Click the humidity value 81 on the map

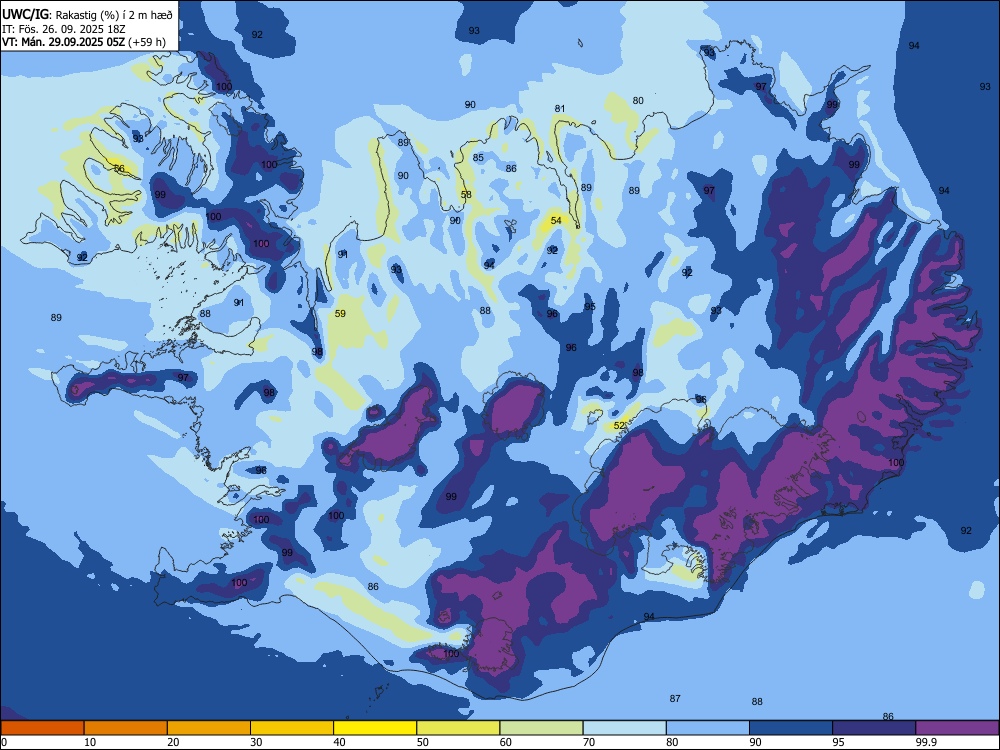[x=560, y=108]
